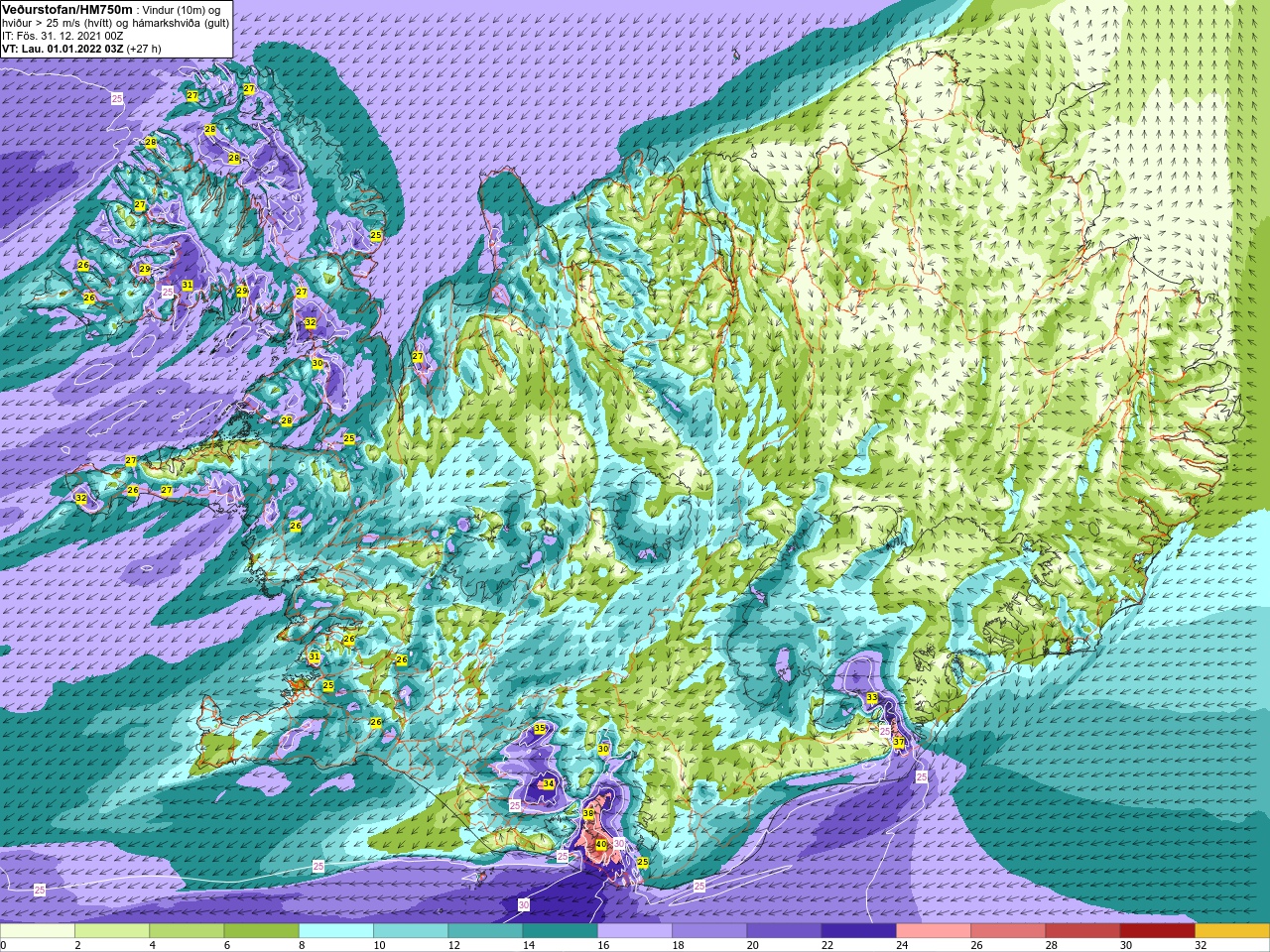Click the 6–8 m/s olive green legend swatch

[x=262, y=931]
